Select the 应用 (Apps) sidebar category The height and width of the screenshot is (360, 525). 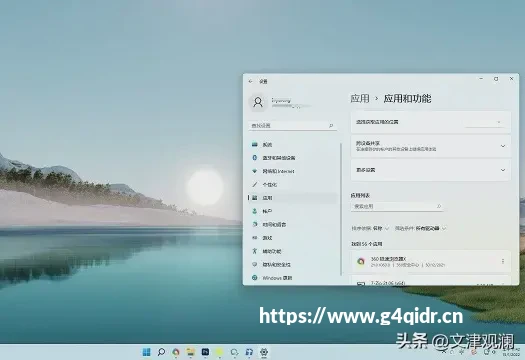pyautogui.click(x=293, y=198)
